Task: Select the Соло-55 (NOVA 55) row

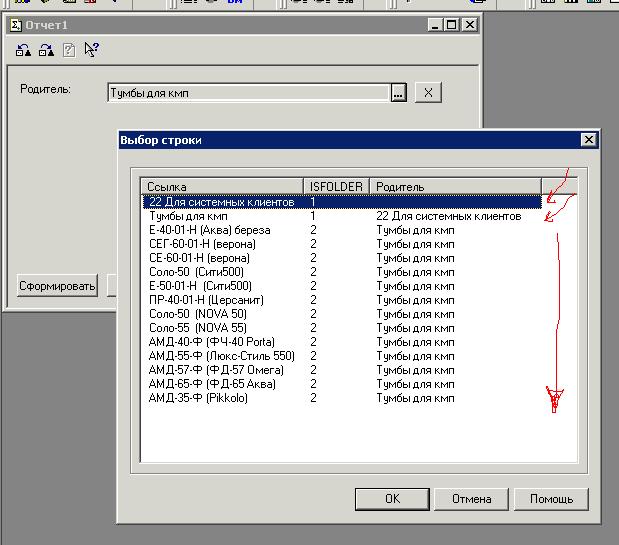Action: coord(198,328)
